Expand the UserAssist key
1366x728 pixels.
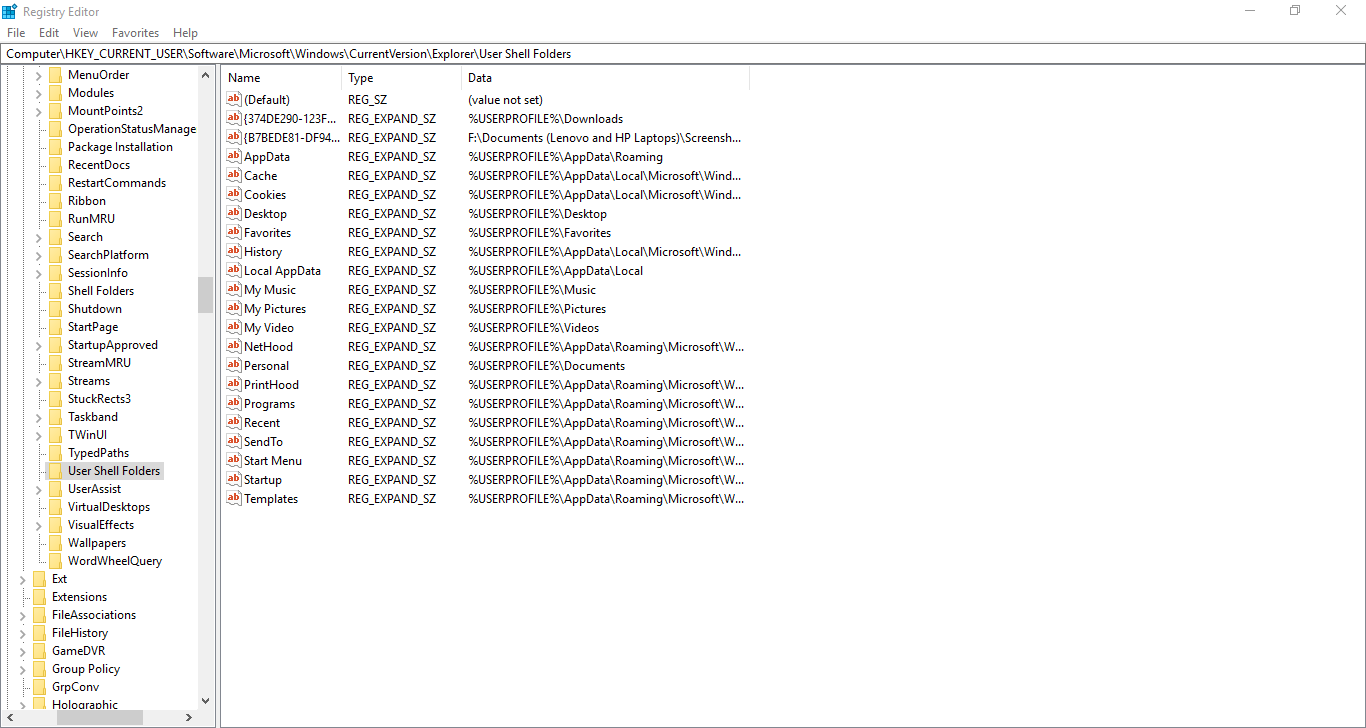pos(39,489)
